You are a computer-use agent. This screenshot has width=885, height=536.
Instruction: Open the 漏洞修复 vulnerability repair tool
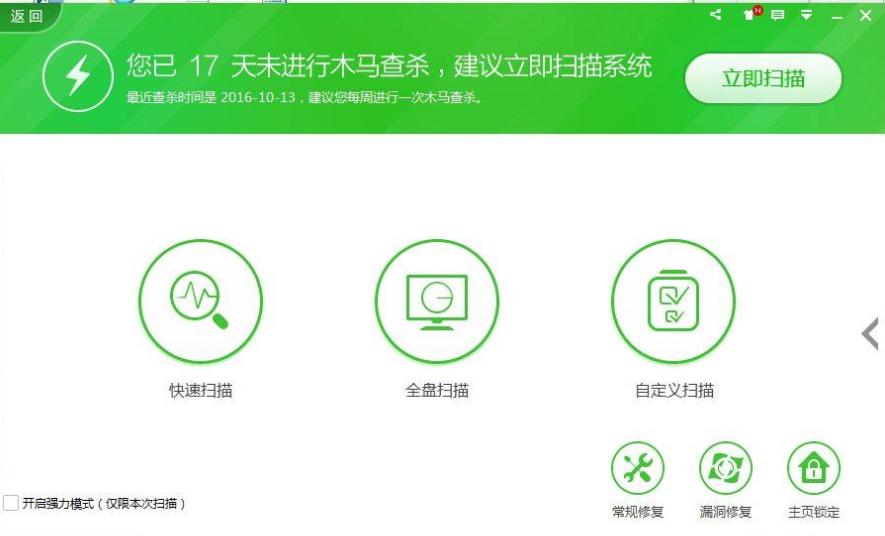pyautogui.click(x=725, y=468)
